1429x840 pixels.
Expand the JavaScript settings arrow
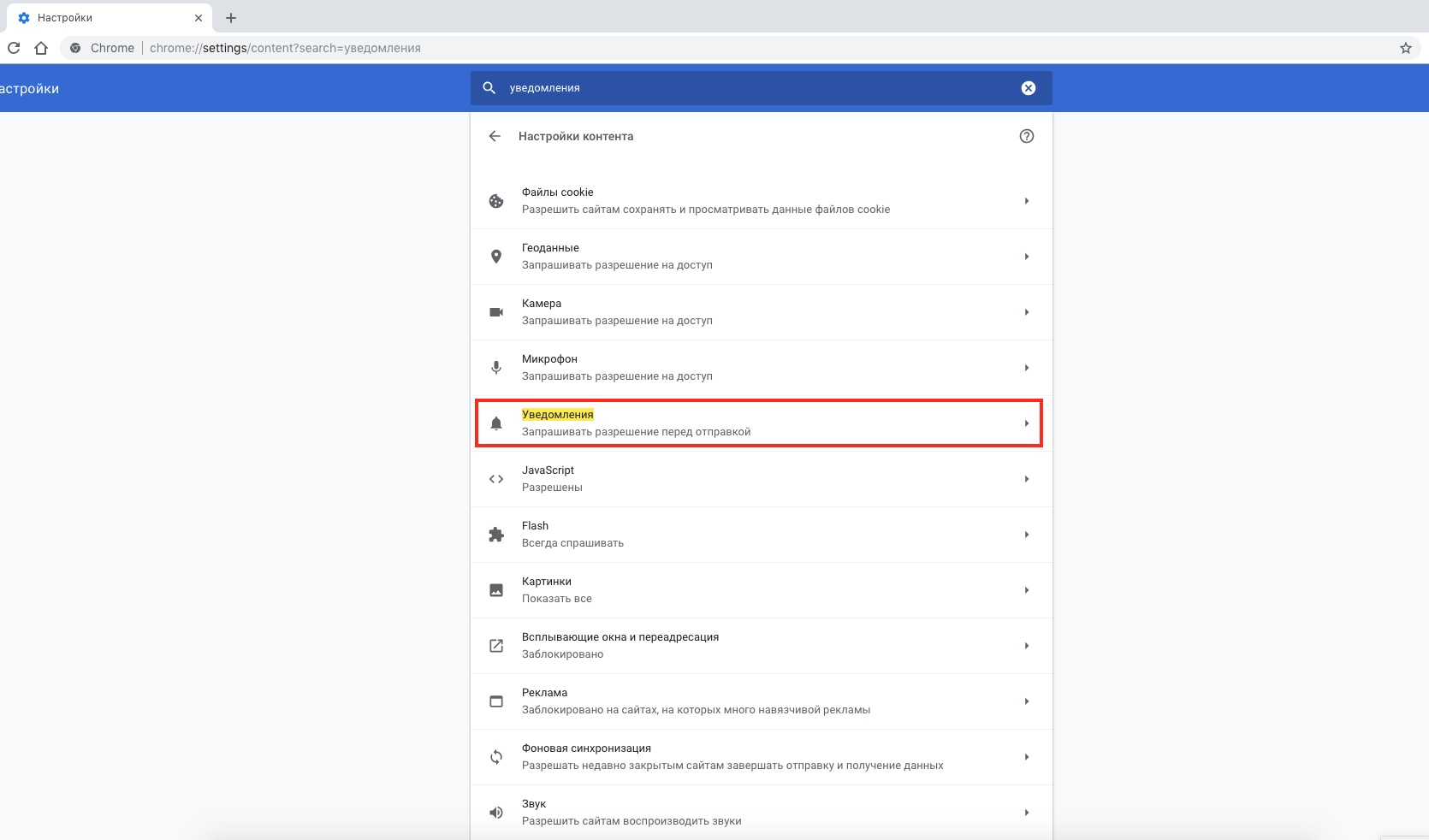pos(1027,479)
